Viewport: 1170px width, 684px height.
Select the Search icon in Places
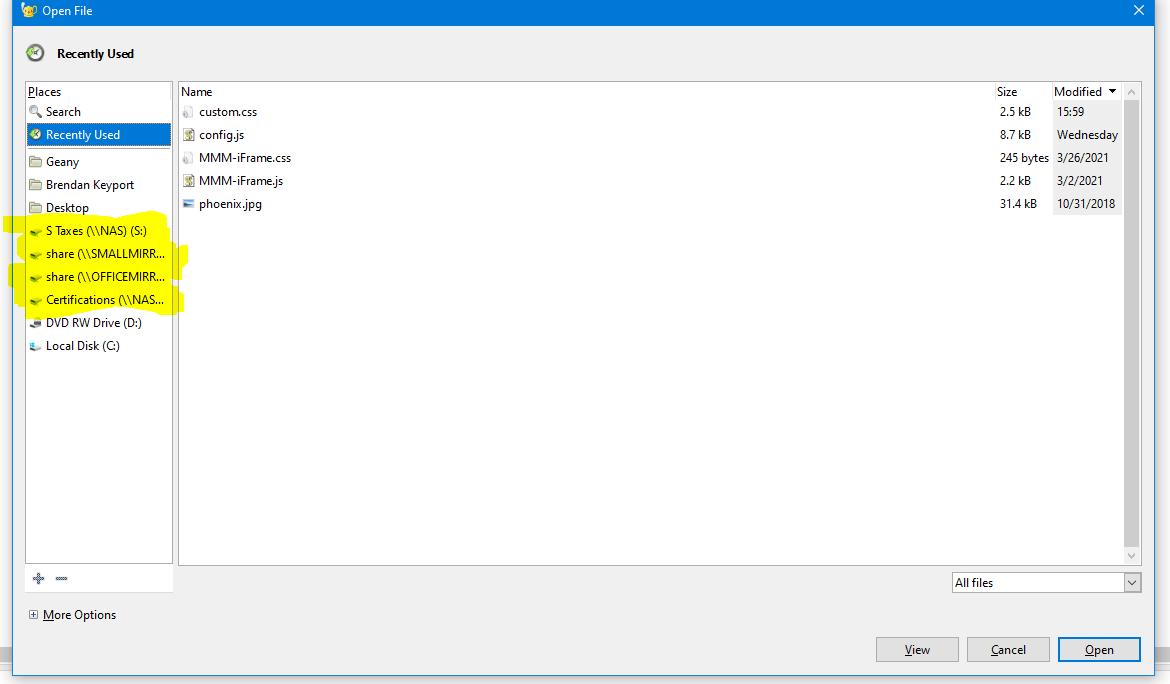tap(37, 111)
